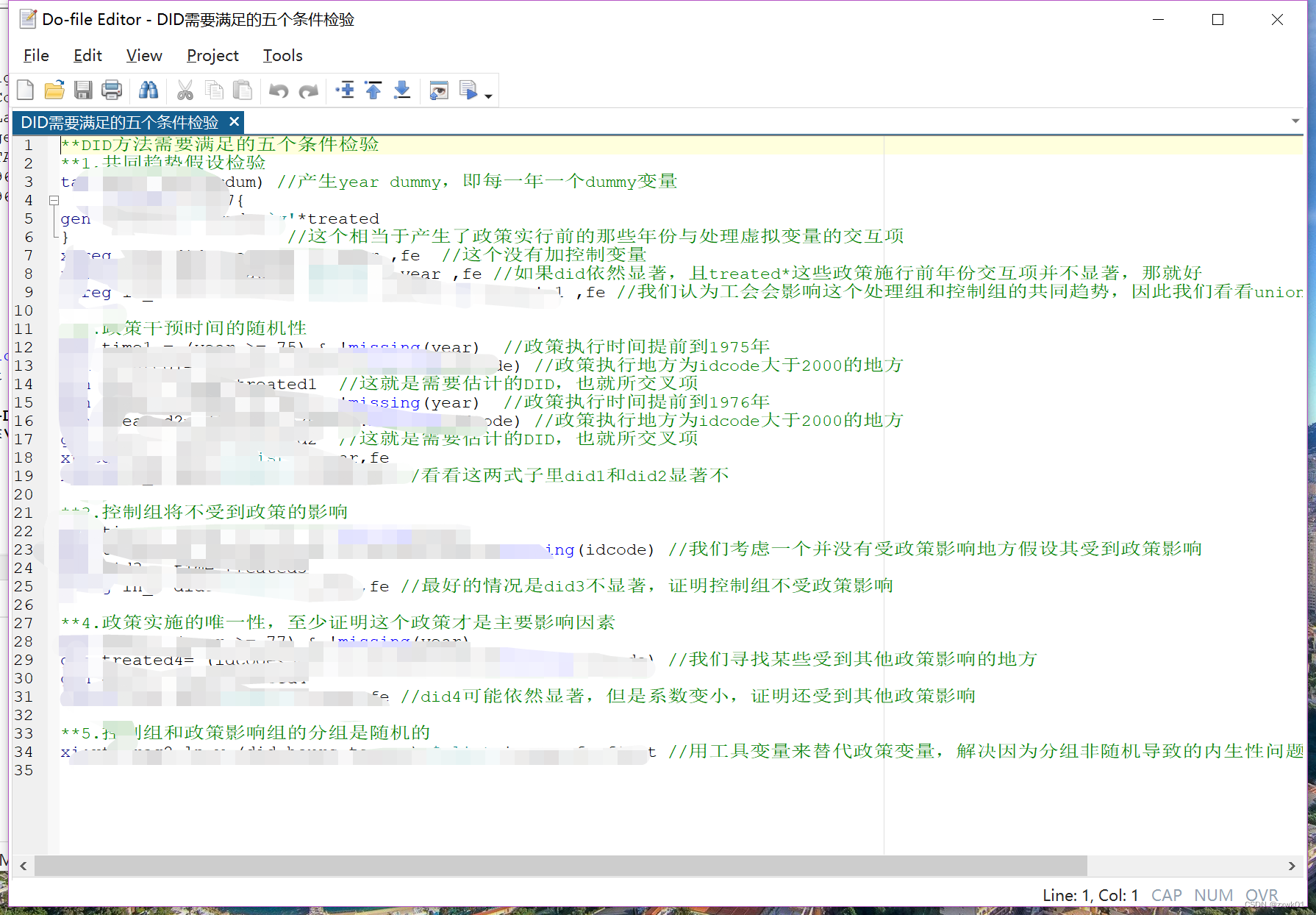Print the do-file with the printer icon
1316x915 pixels.
coord(112,90)
